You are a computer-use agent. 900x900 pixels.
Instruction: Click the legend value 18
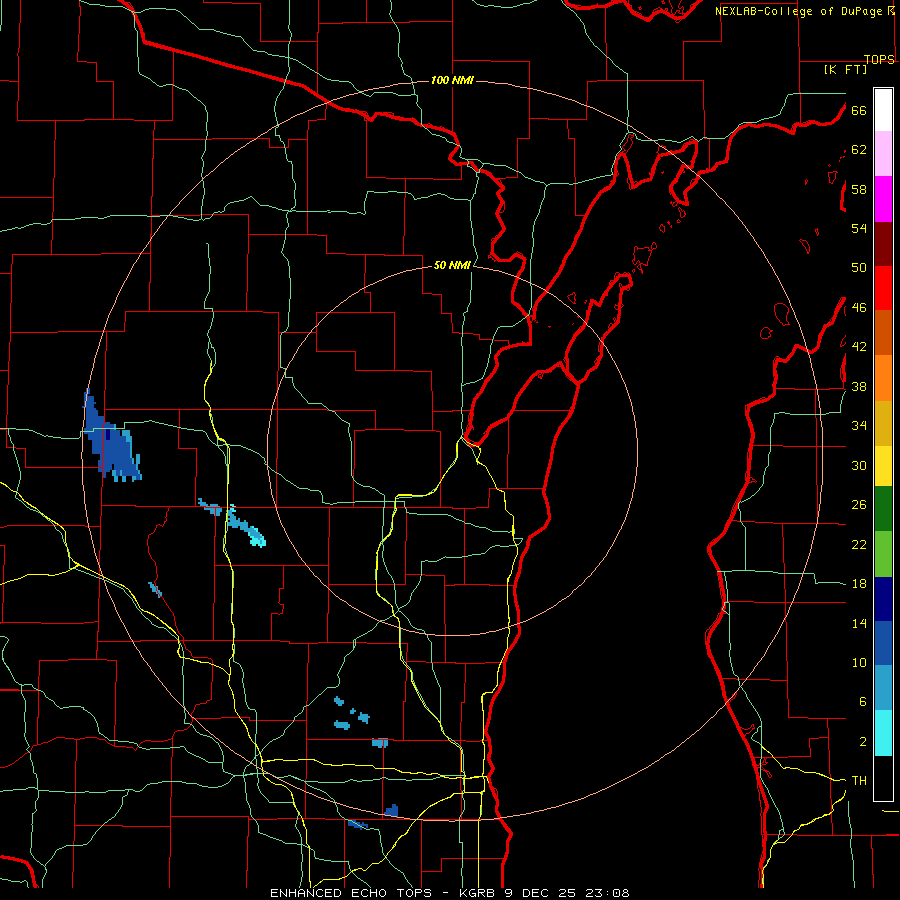tap(859, 584)
